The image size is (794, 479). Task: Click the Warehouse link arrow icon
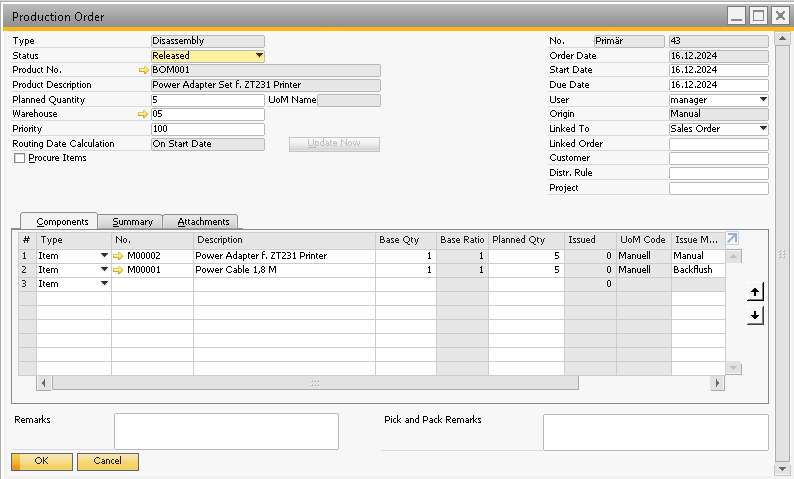point(144,115)
